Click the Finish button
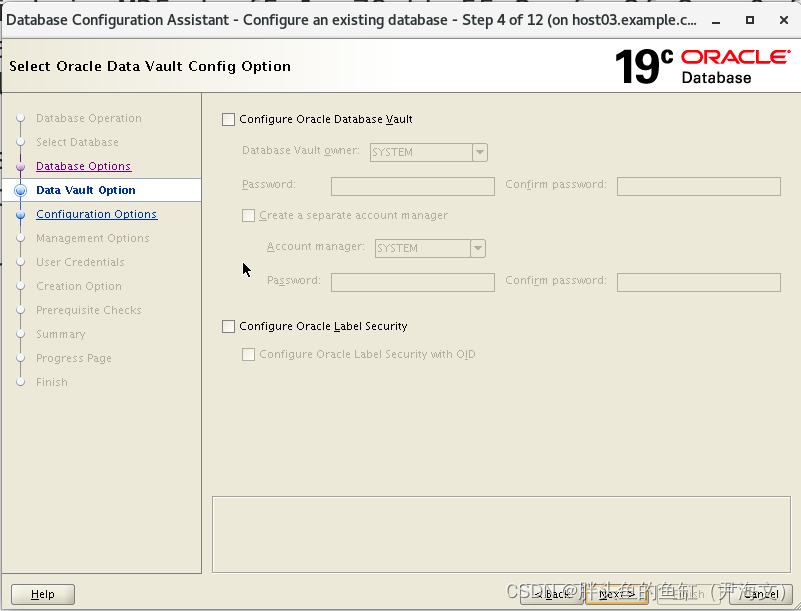This screenshot has width=801, height=611. (x=689, y=594)
